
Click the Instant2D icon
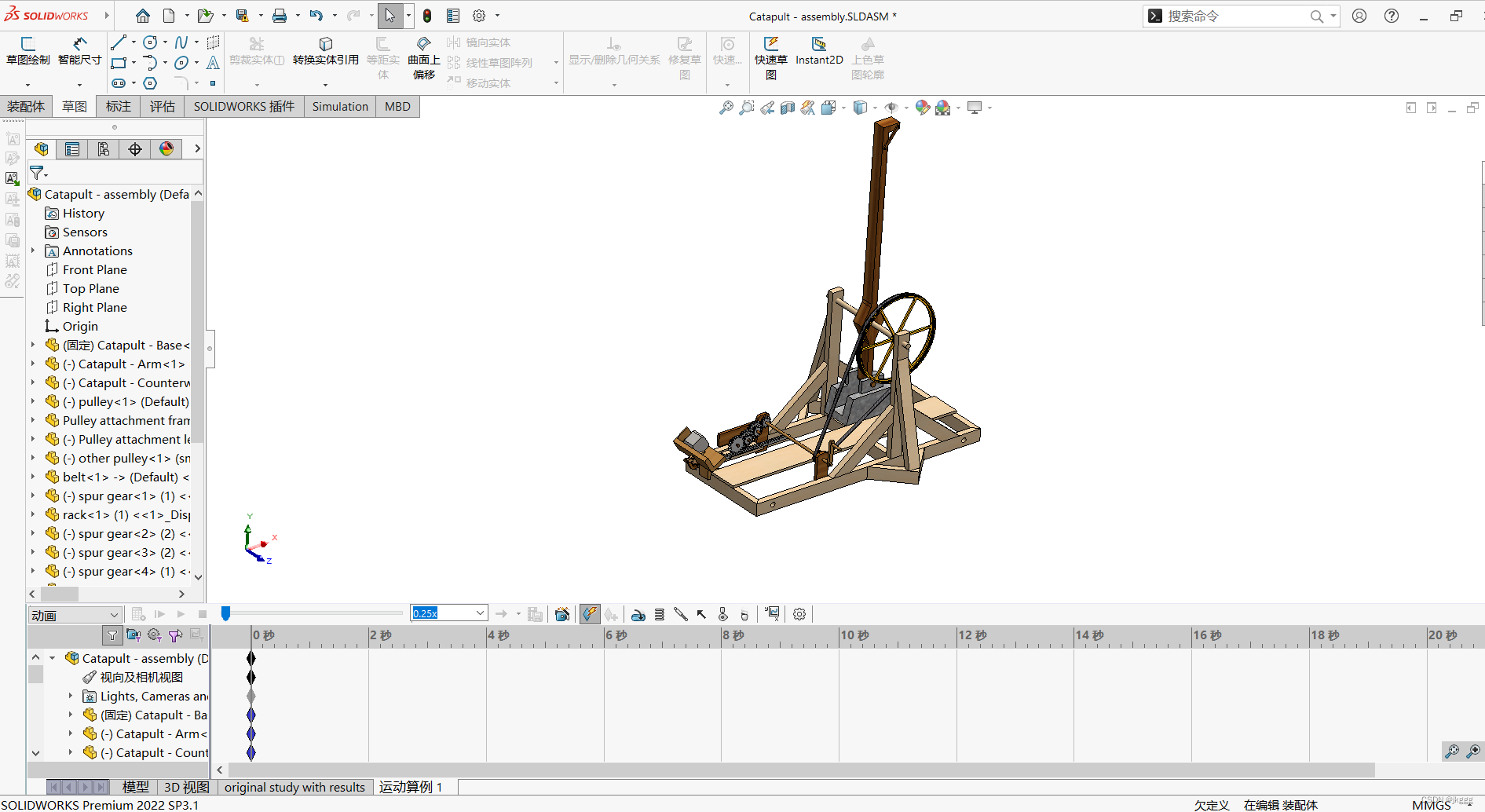click(819, 52)
